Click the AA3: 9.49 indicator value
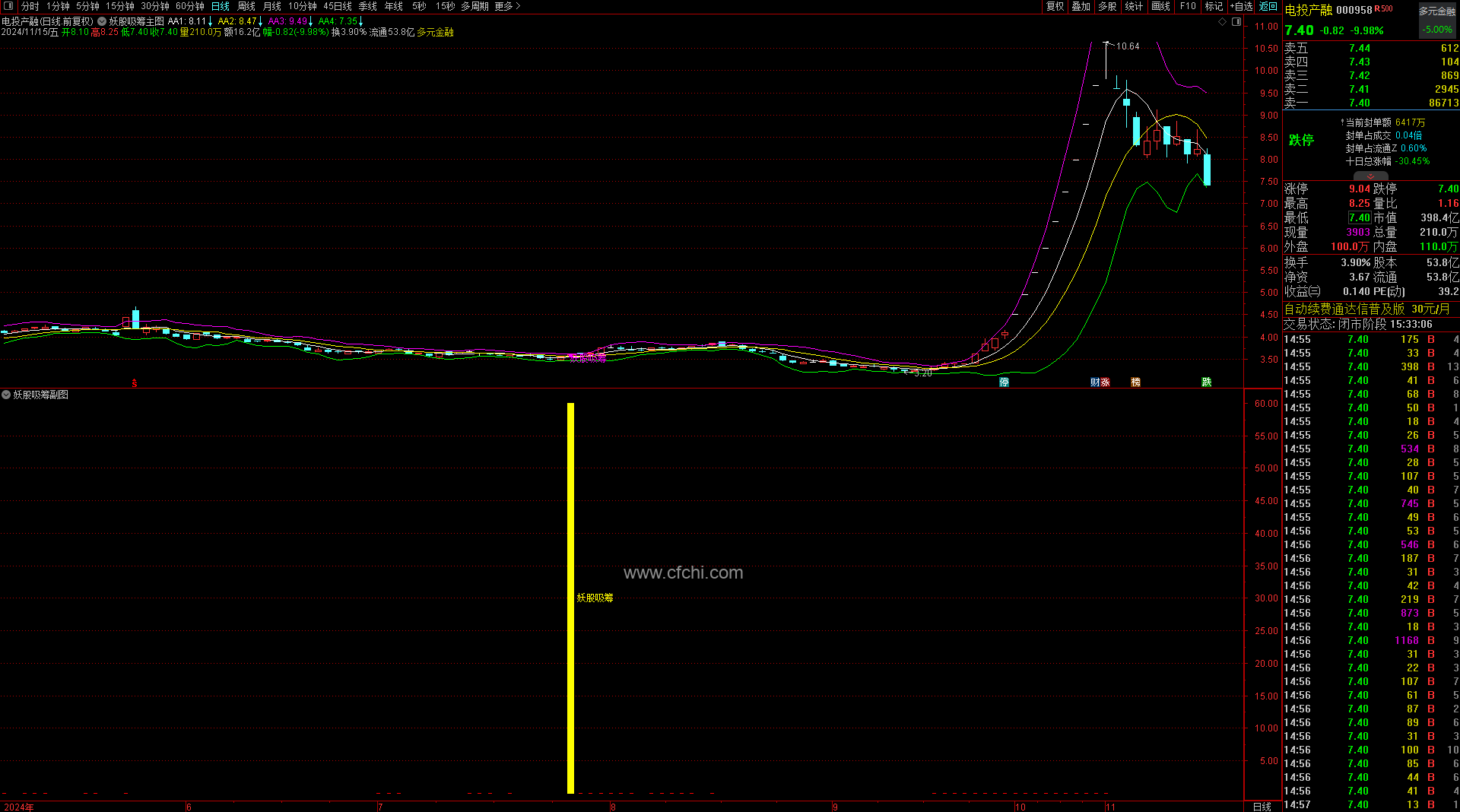The image size is (1460, 812). (287, 21)
